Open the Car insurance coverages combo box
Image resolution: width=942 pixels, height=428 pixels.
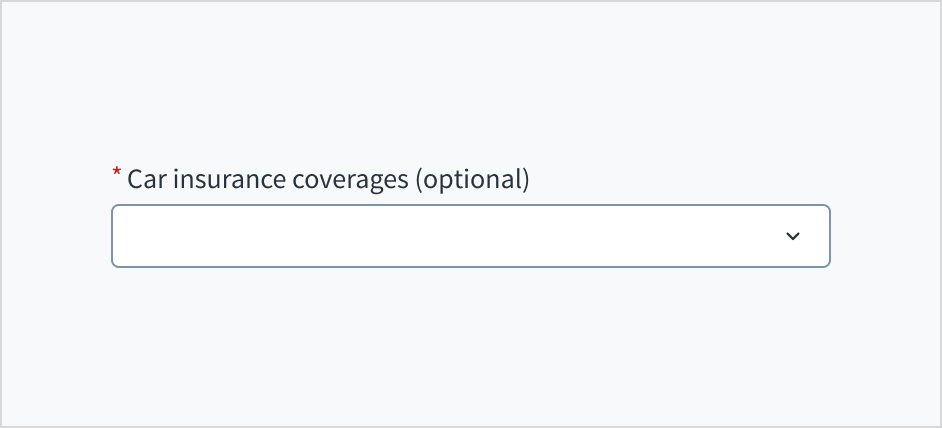pos(450,236)
